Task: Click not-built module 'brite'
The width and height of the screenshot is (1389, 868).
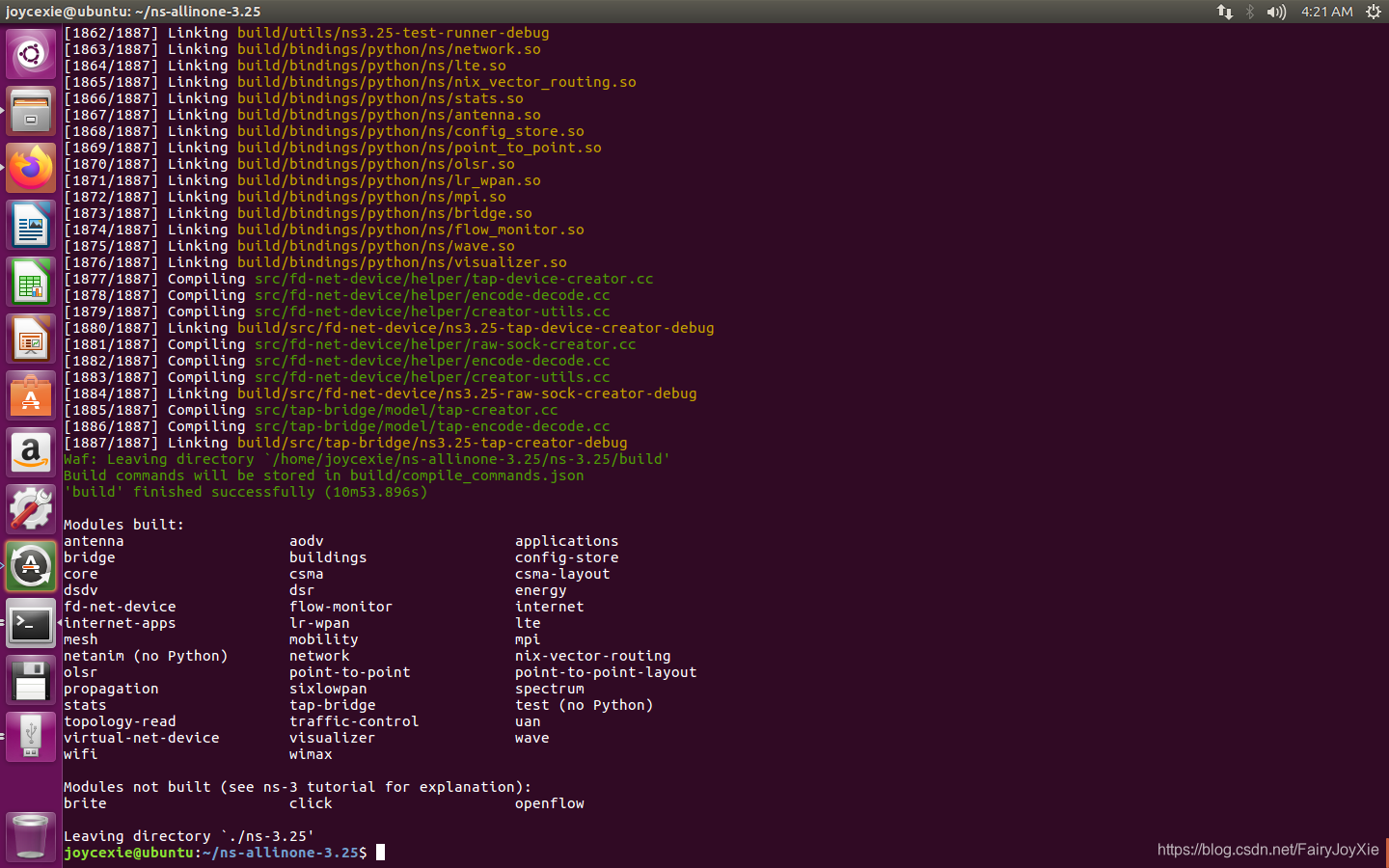Action: 85,803
